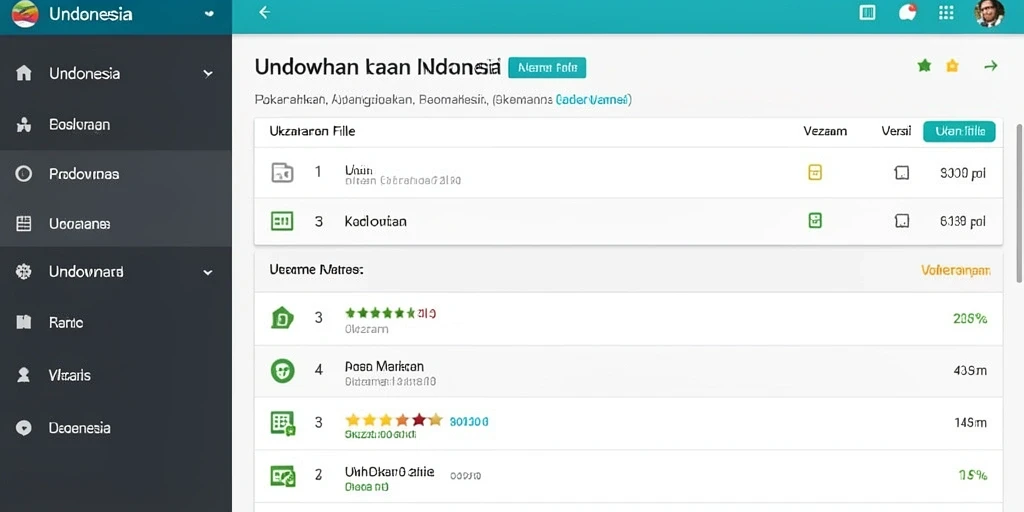Click the circle icon beside Predovinas

tap(24, 174)
